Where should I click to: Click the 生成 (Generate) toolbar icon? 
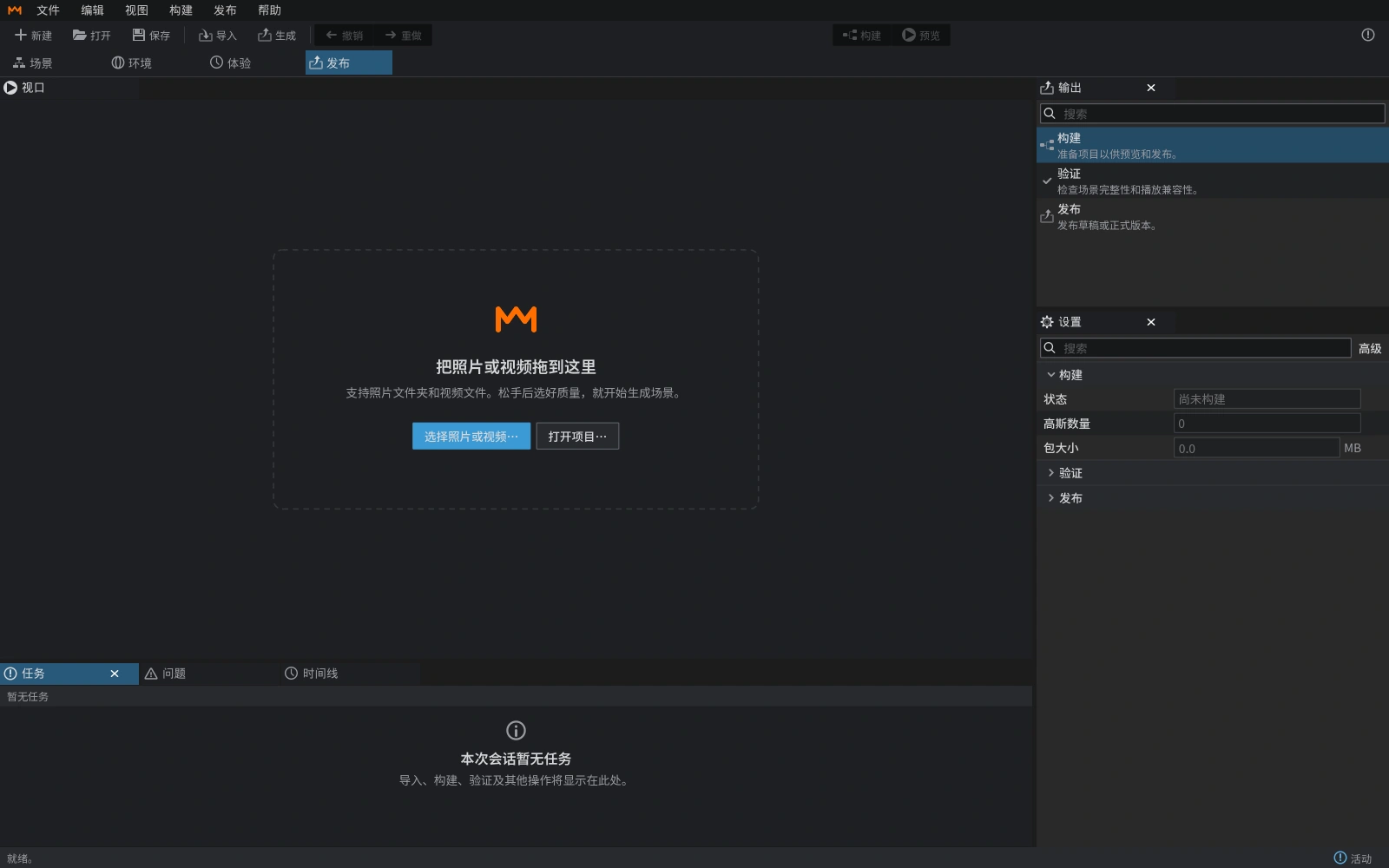coord(265,35)
